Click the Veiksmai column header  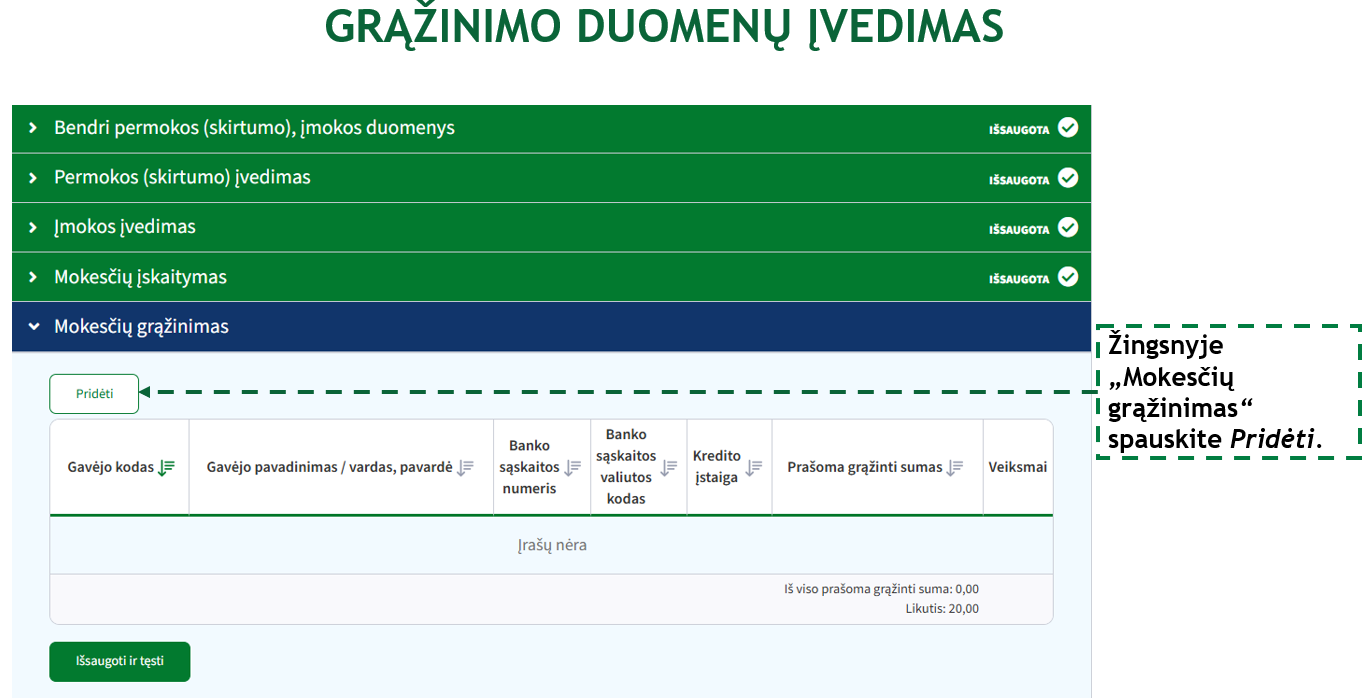point(1017,467)
